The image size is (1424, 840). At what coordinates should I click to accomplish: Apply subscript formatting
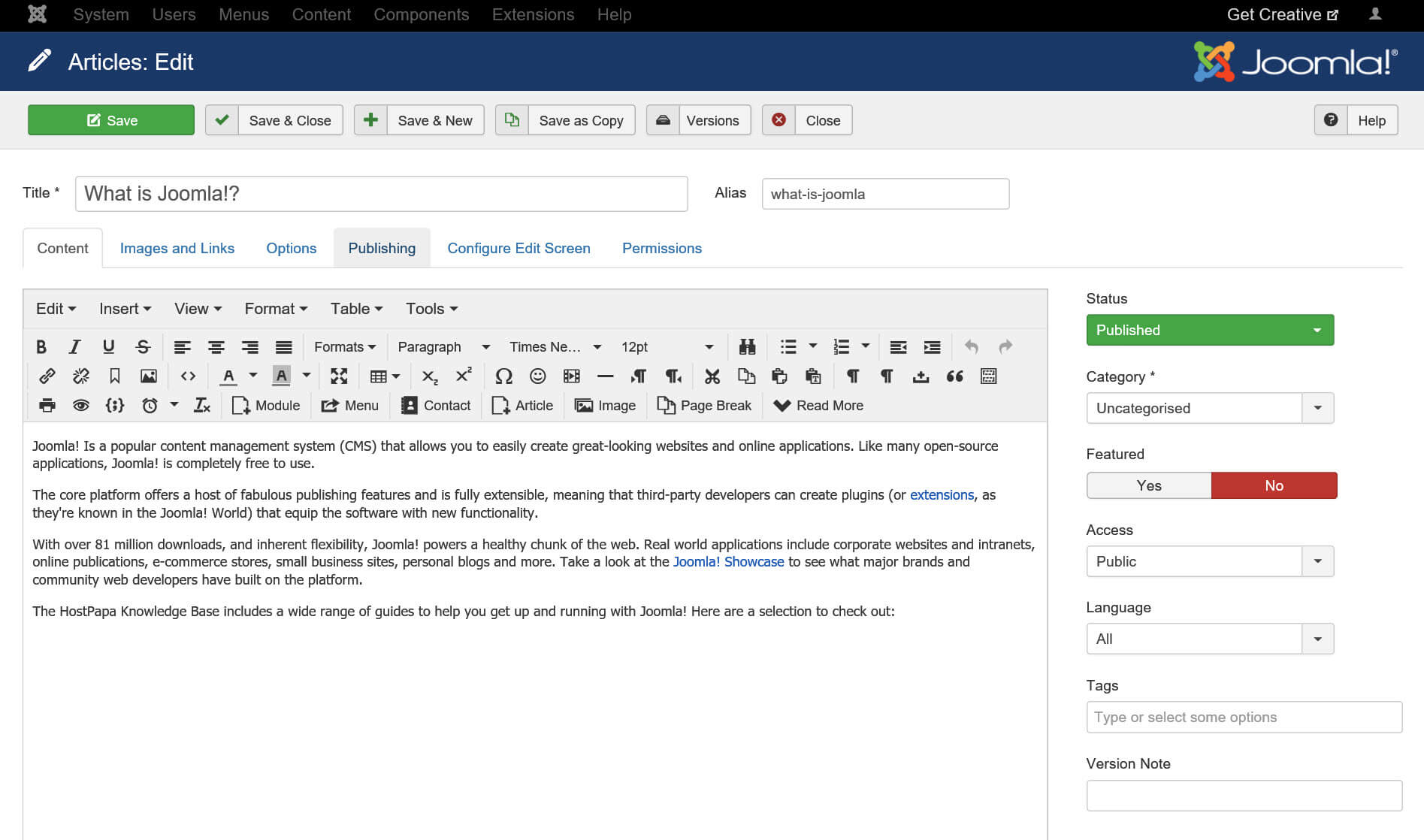430,376
